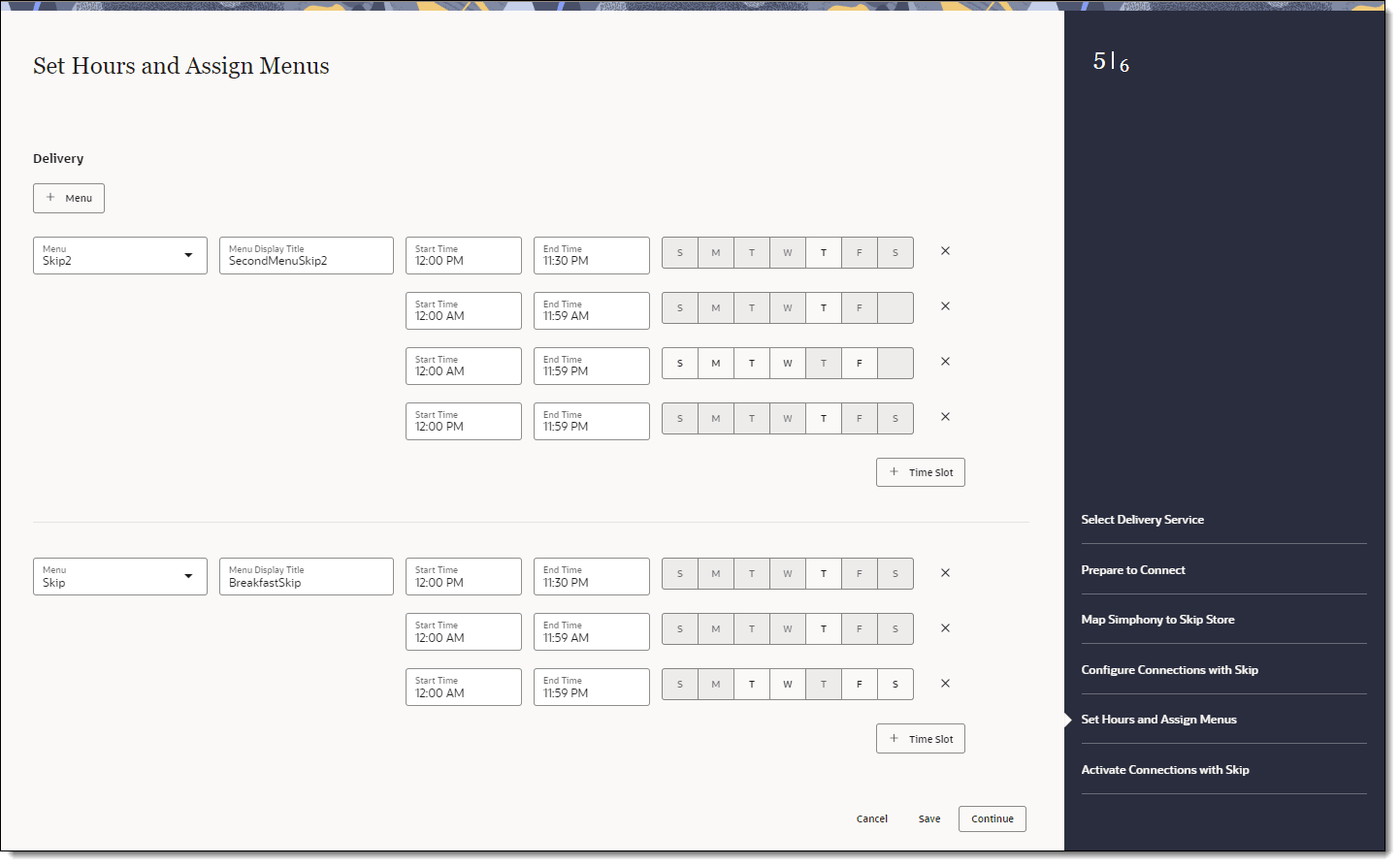Remove BreakfastSkip slot ending 11:59 PM
This screenshot has height=866, width=1400.
945,684
